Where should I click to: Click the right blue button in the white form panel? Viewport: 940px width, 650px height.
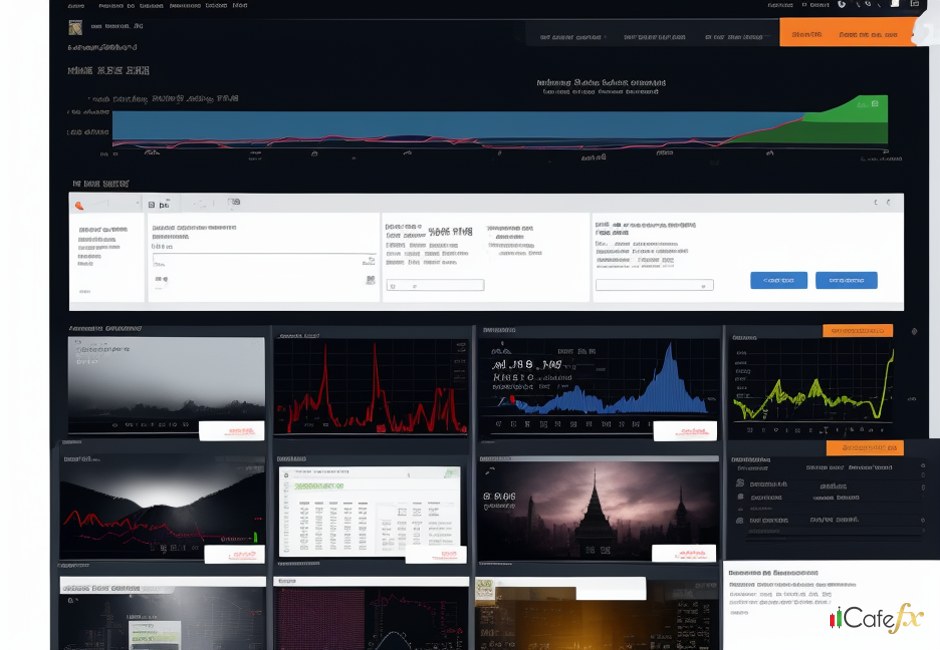coord(846,280)
